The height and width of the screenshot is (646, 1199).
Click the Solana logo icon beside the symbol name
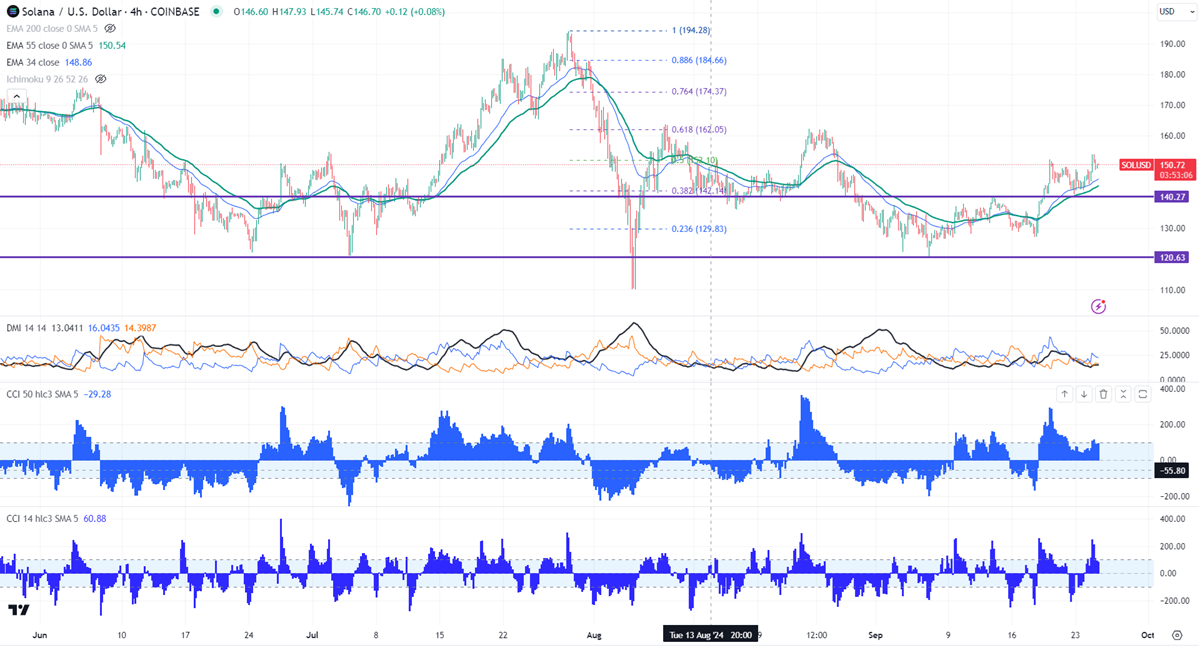(12, 11)
